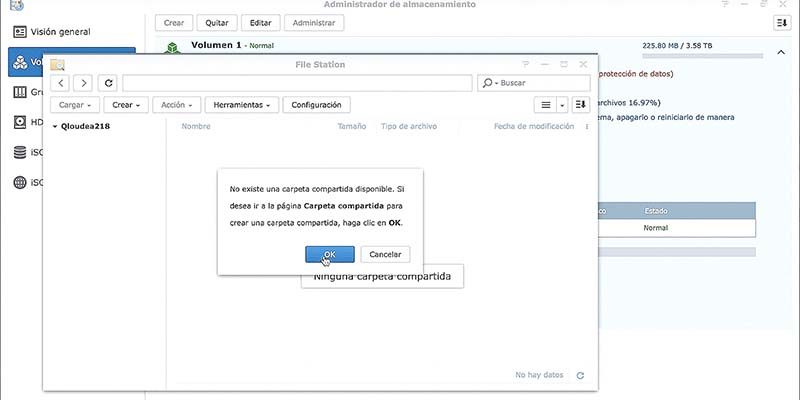Select the Volumen 1 title
Image resolution: width=800 pixels, height=400 pixels.
(216, 45)
